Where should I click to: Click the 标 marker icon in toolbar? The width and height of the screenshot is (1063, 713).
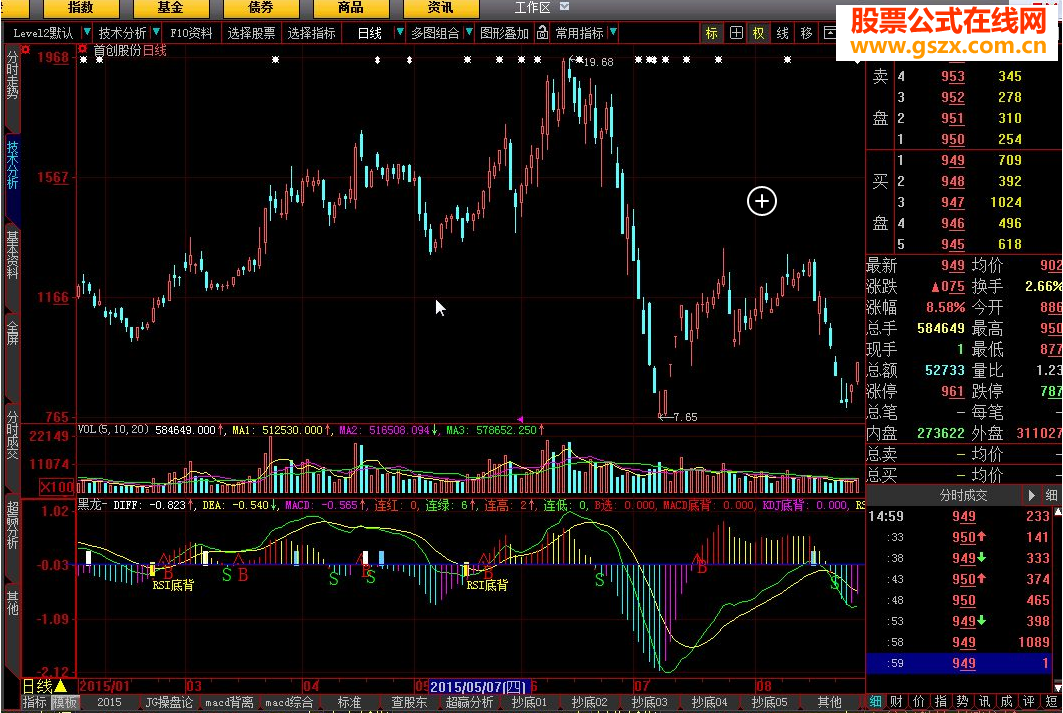(711, 33)
